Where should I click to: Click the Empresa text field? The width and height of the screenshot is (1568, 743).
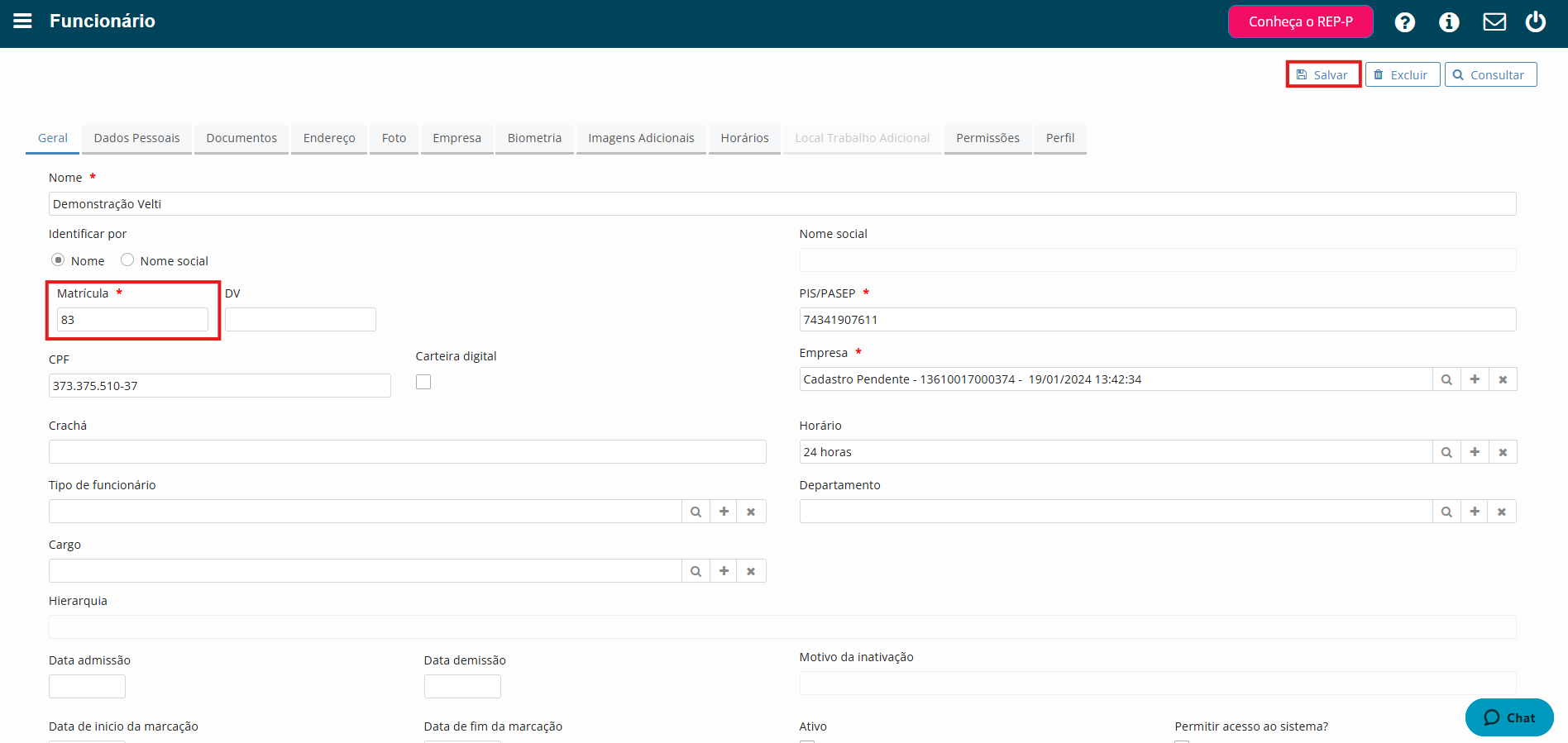(x=1116, y=379)
